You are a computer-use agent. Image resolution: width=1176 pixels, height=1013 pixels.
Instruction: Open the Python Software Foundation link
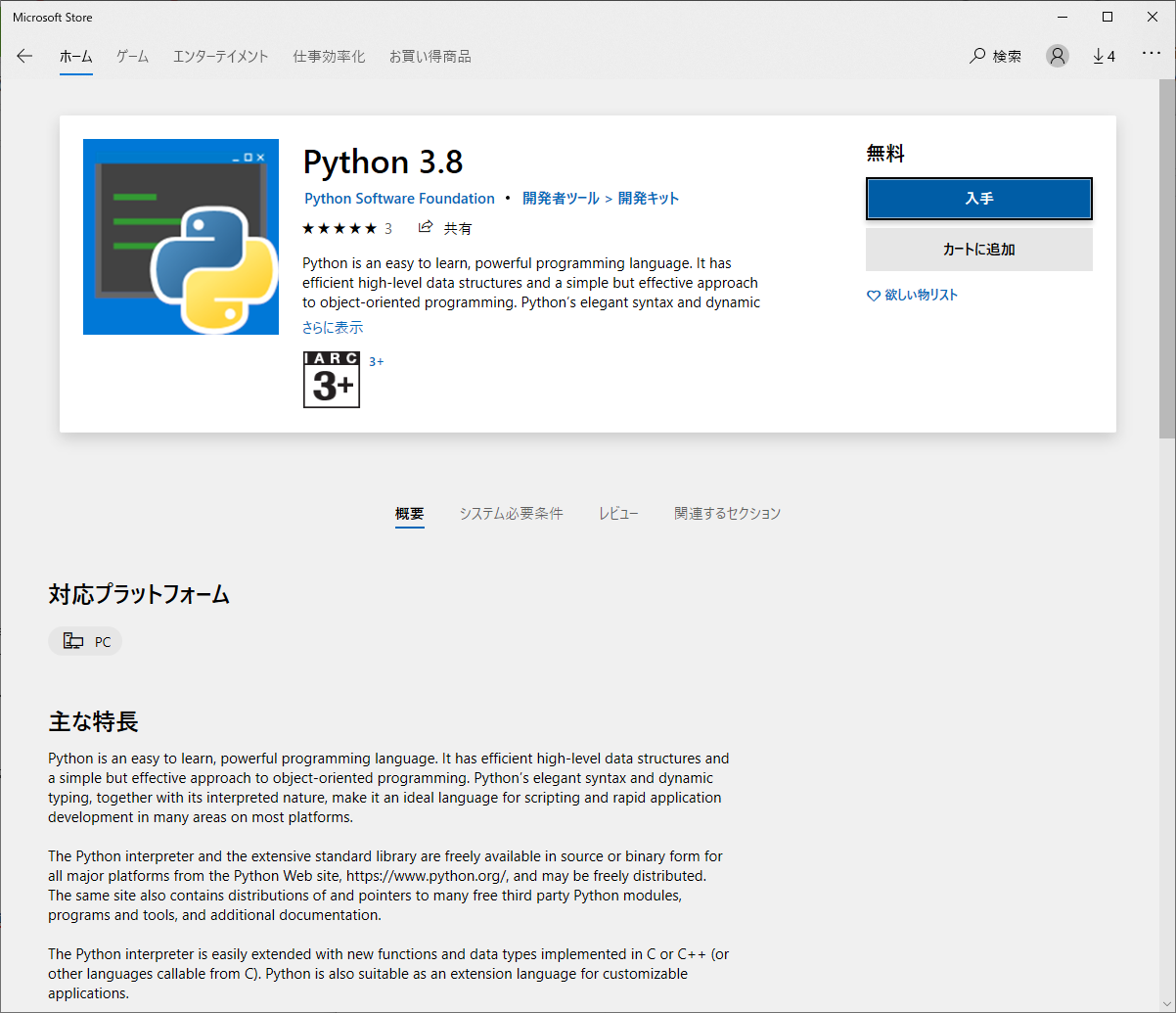point(399,198)
